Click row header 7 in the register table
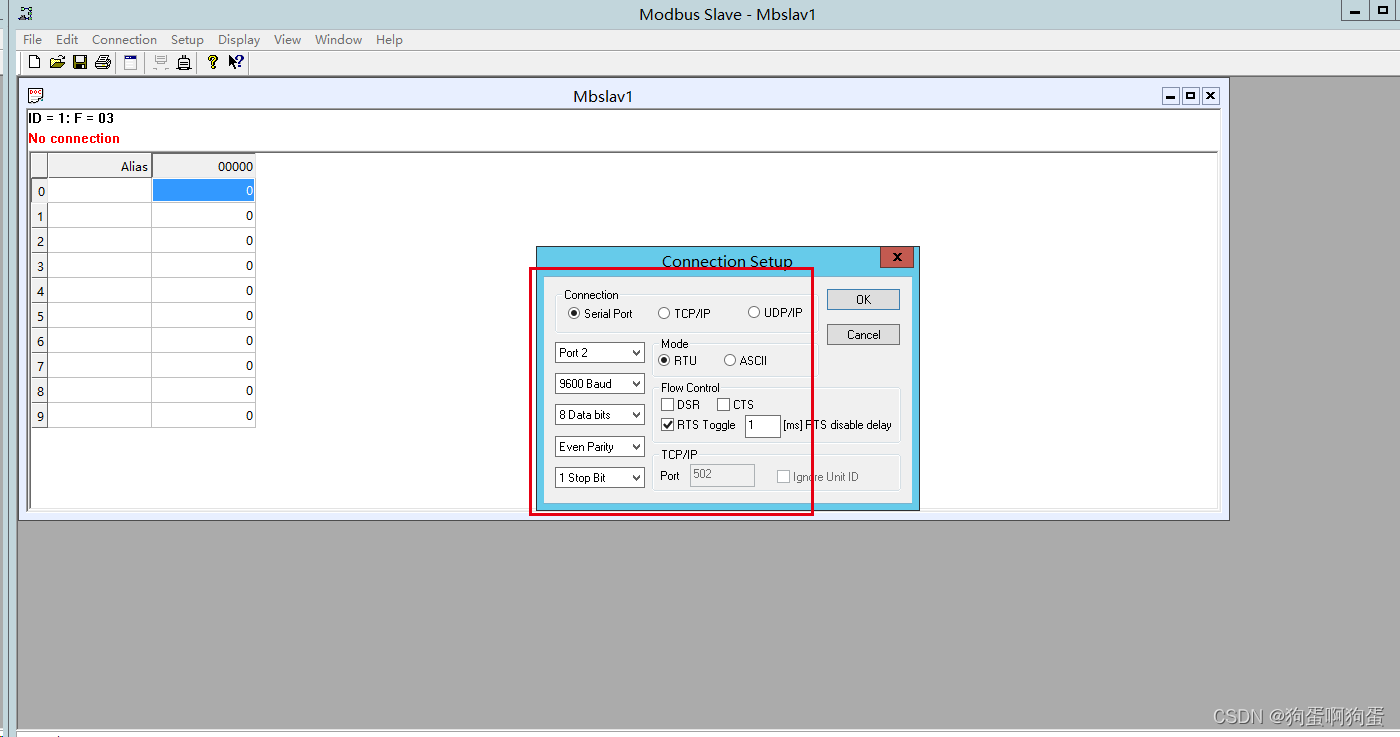Image resolution: width=1400 pixels, height=737 pixels. [x=40, y=366]
